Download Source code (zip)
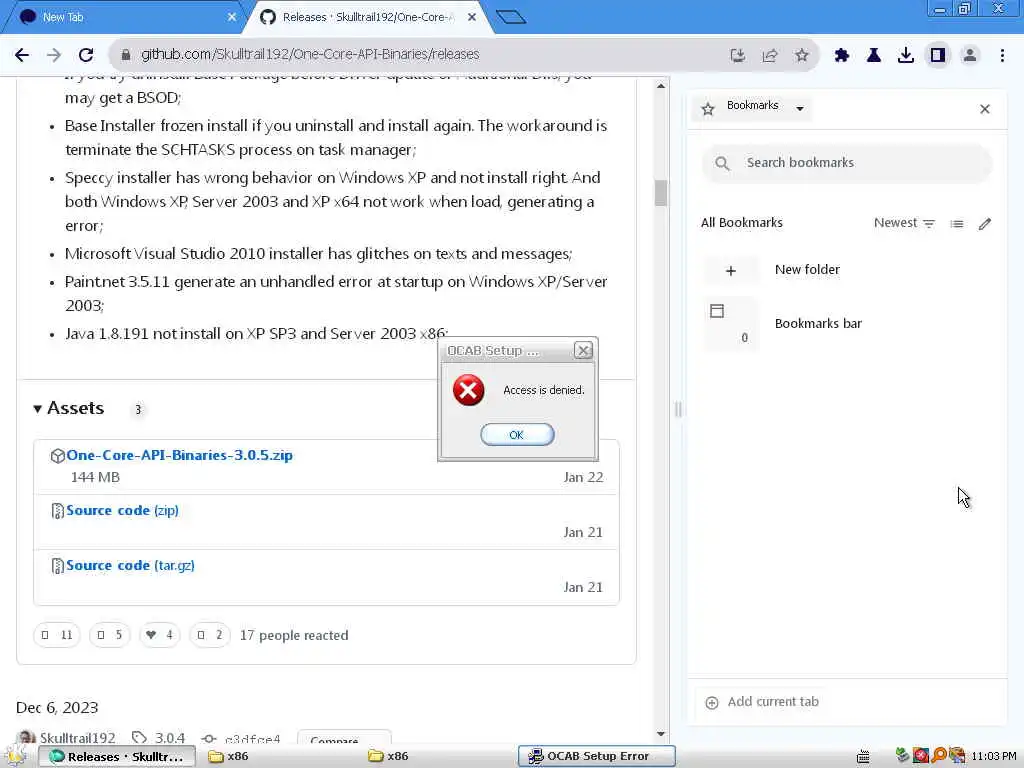 pyautogui.click(x=122, y=511)
